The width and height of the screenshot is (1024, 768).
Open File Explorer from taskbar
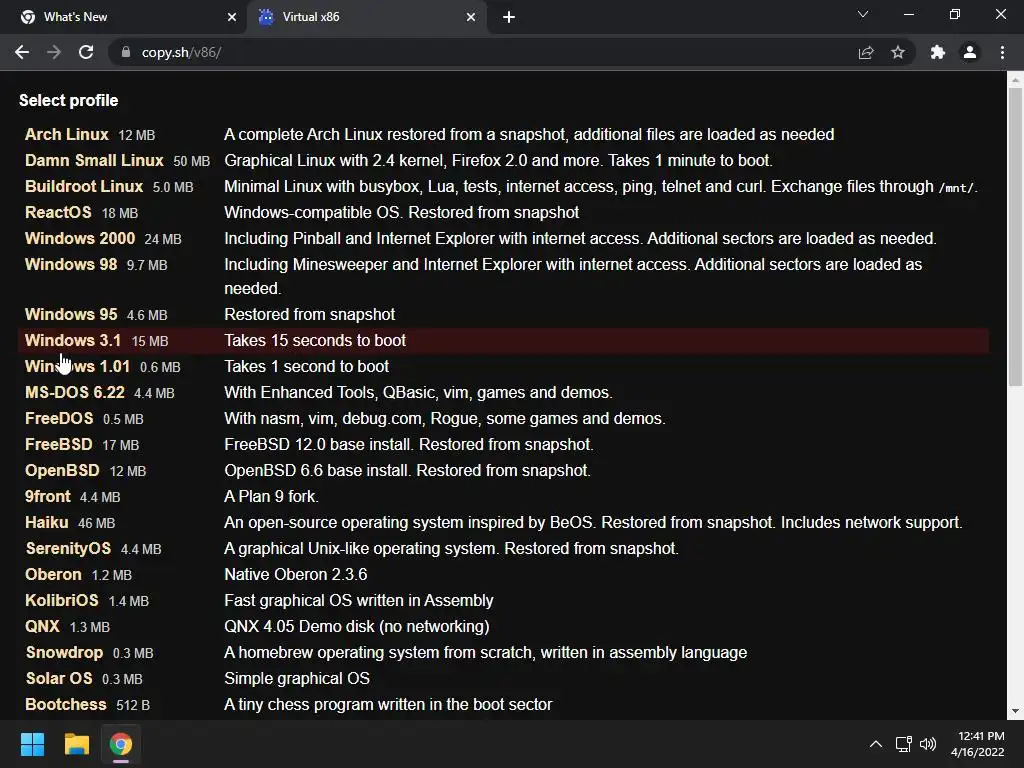point(76,744)
